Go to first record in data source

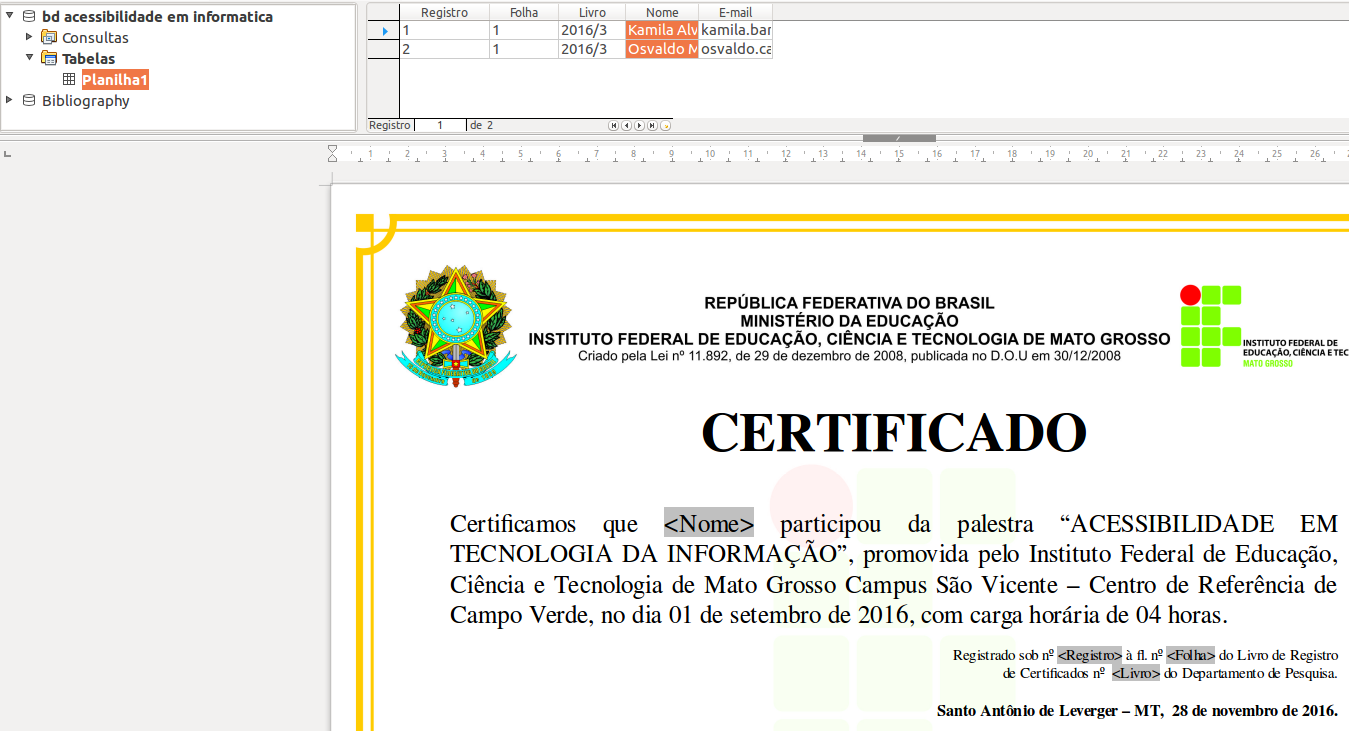tap(614, 126)
